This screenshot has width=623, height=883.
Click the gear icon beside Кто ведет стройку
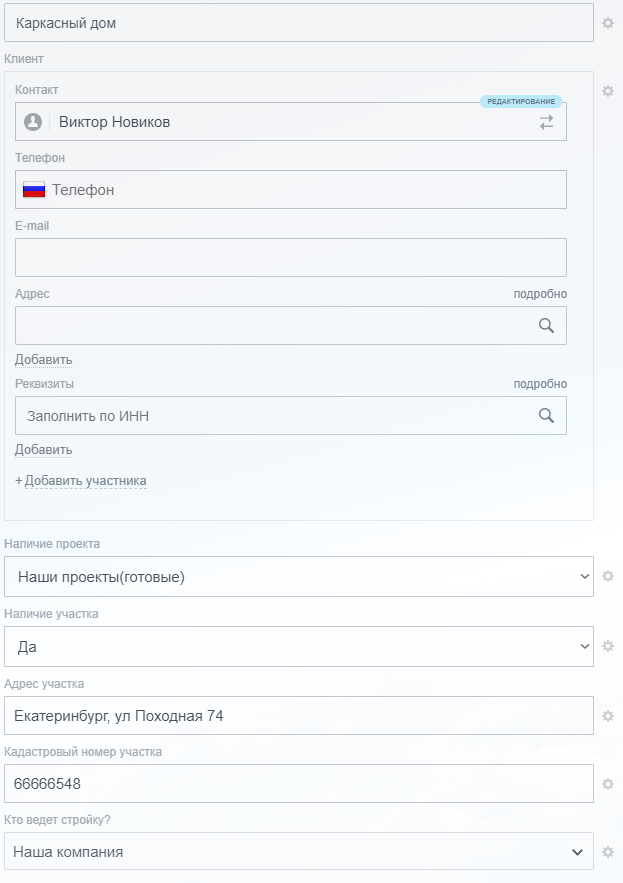coord(608,852)
